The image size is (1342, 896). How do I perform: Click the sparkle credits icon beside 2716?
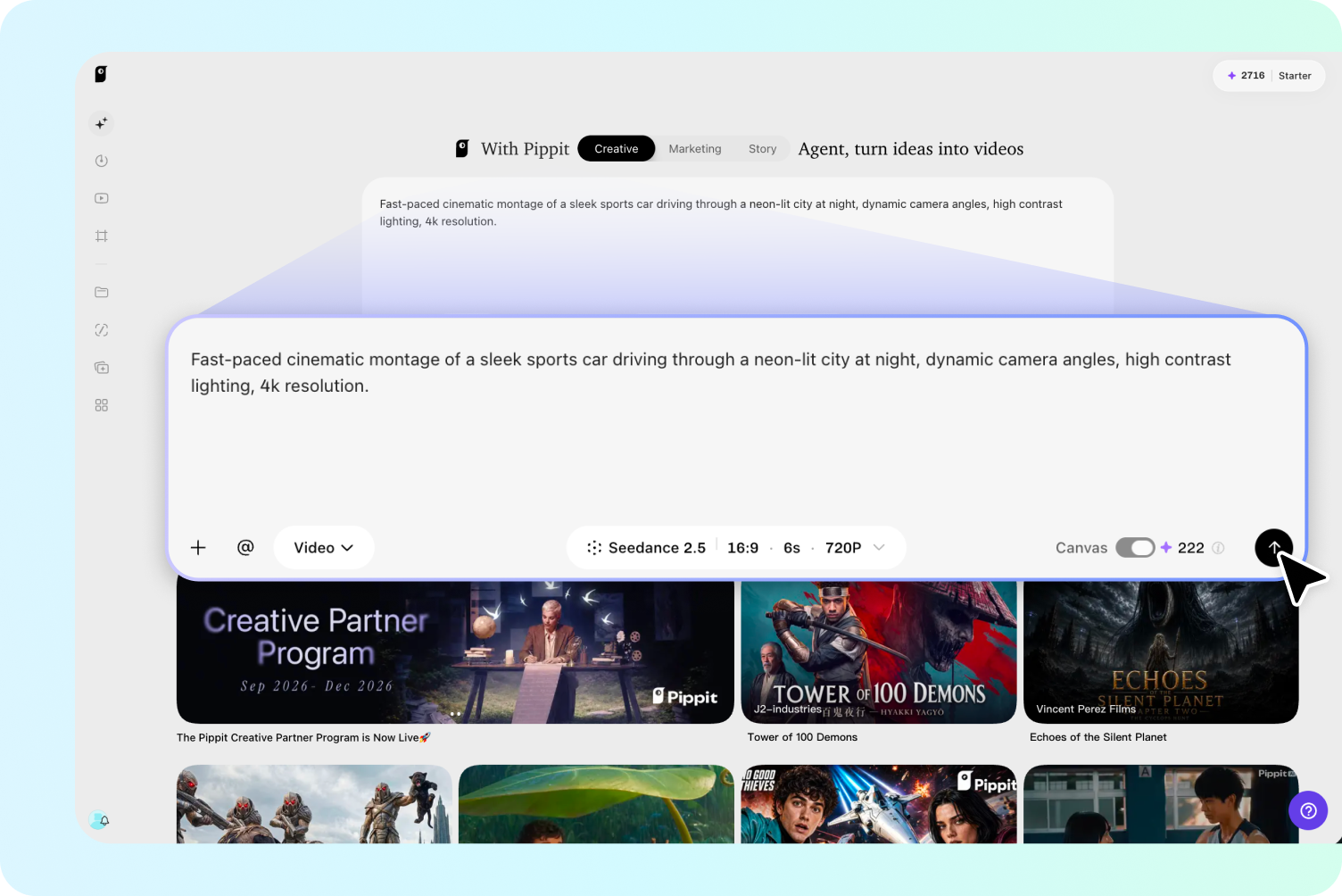1231,76
